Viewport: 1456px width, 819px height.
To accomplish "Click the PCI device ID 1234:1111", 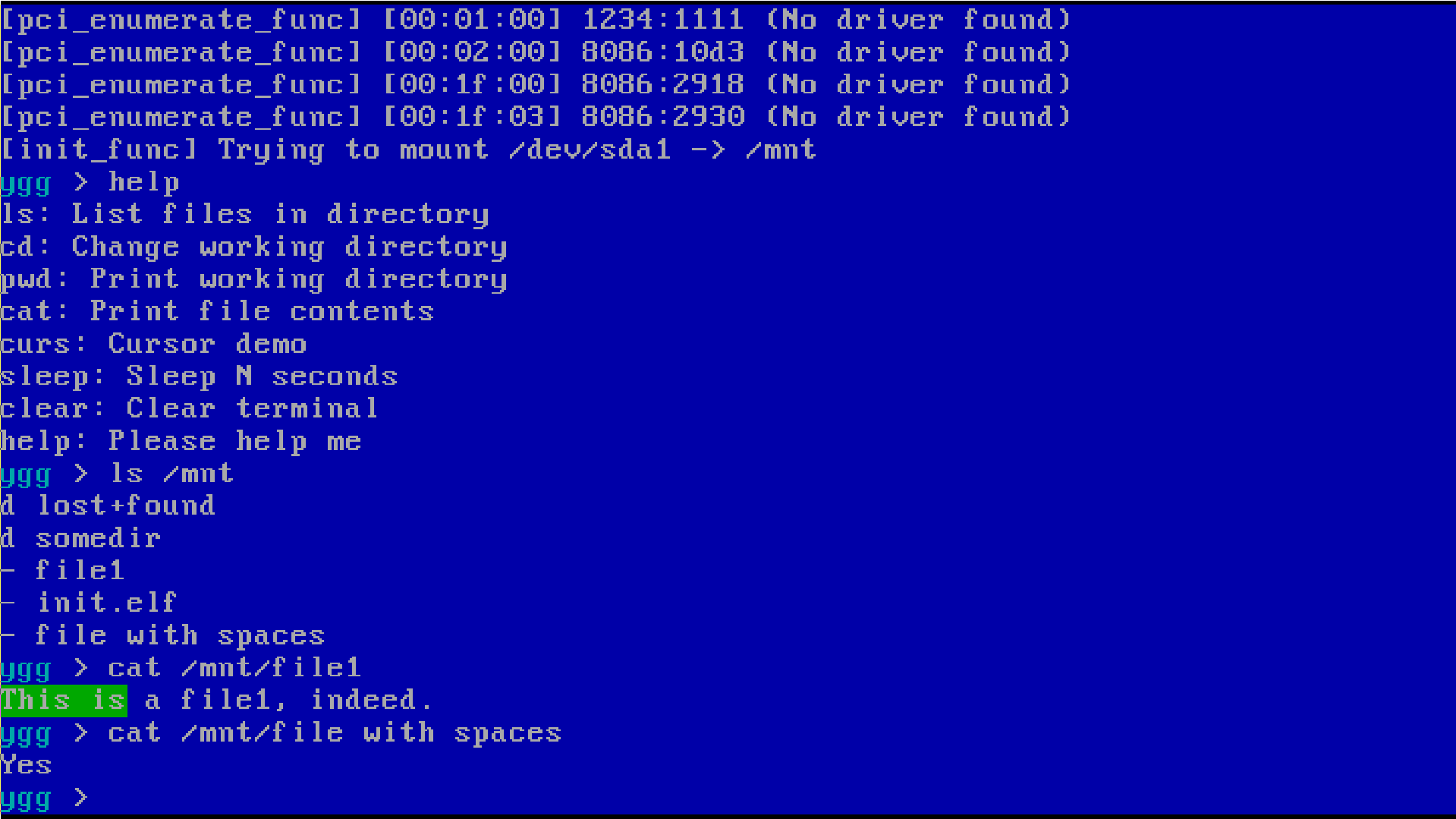I will [x=662, y=20].
